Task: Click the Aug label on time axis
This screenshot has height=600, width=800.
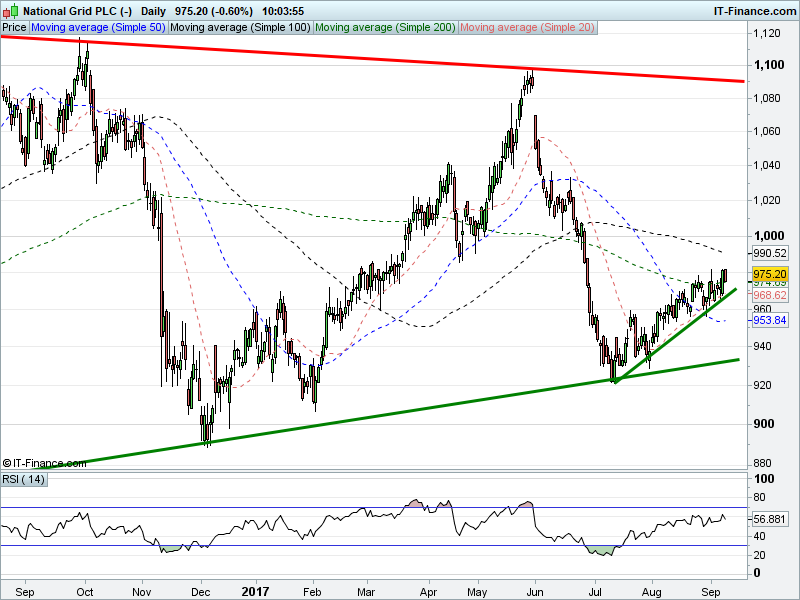Action: (x=652, y=592)
